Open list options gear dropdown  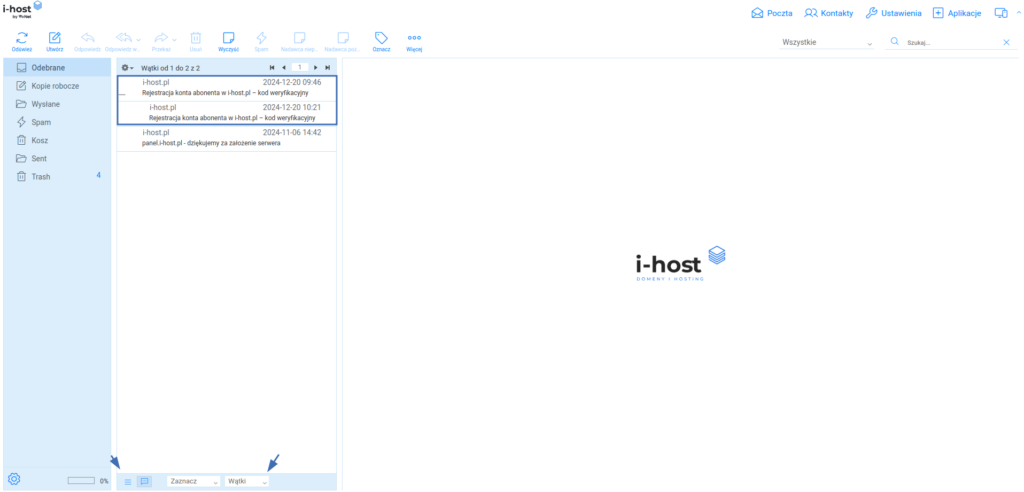[127, 67]
